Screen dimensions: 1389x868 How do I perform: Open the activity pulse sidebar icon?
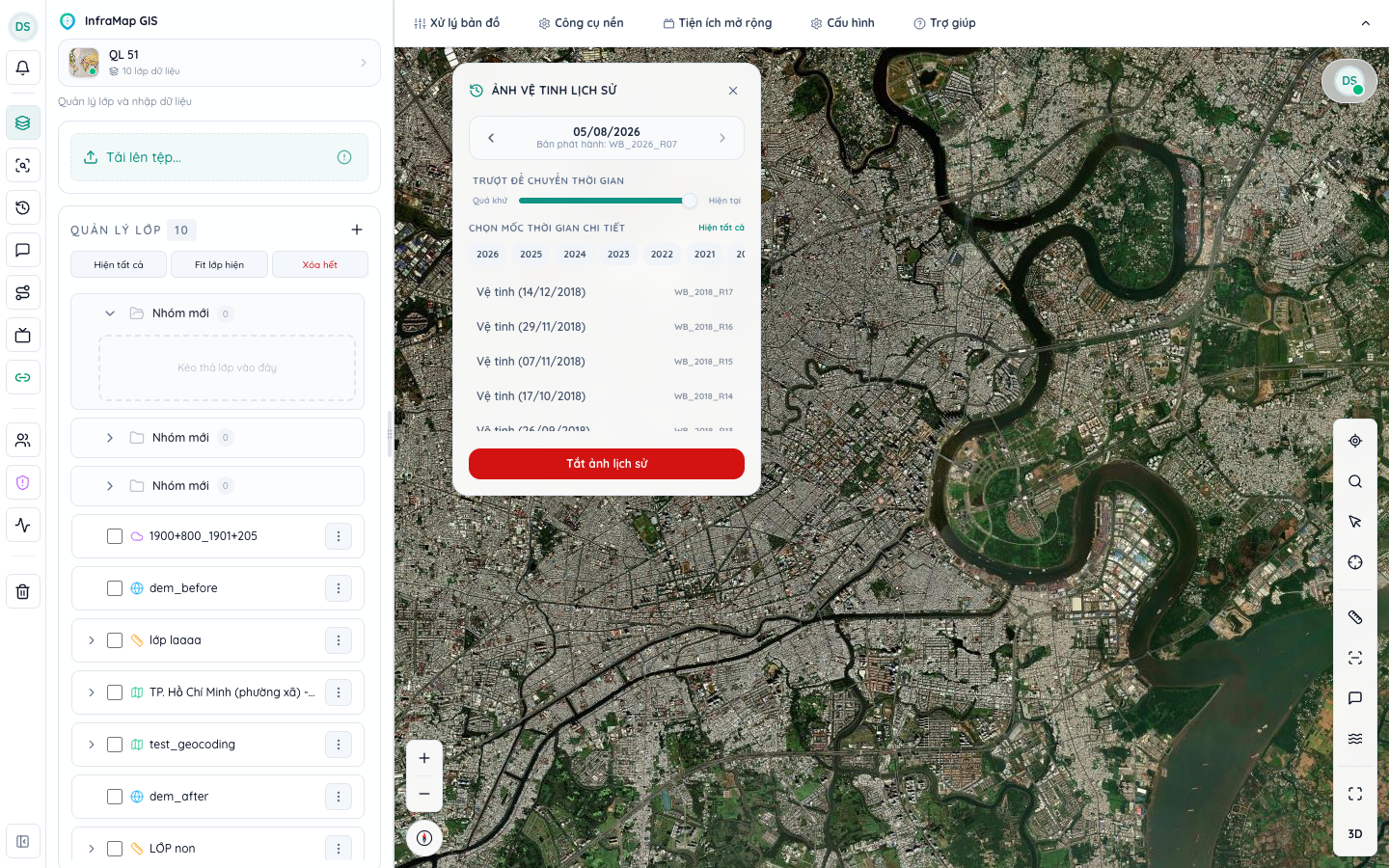click(23, 526)
